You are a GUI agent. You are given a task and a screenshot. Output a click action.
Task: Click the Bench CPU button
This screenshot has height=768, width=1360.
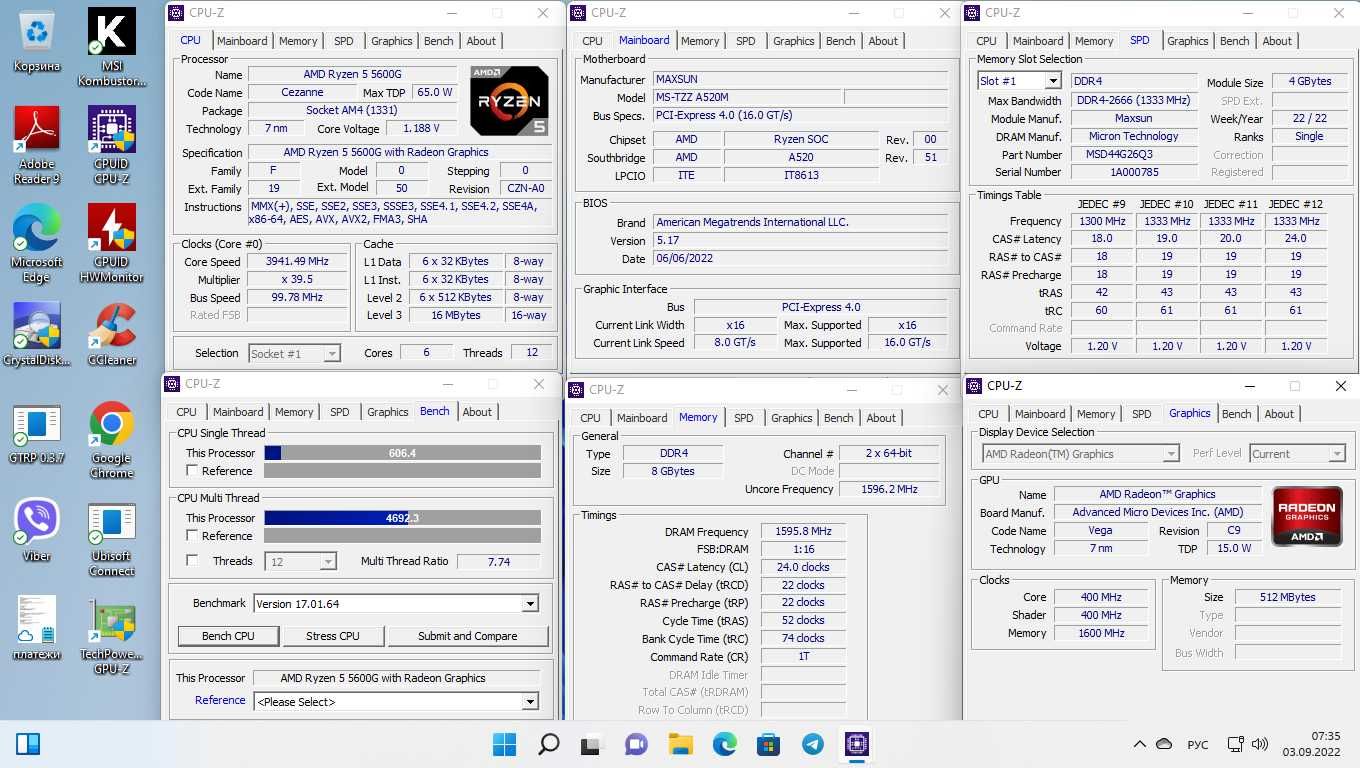(228, 636)
